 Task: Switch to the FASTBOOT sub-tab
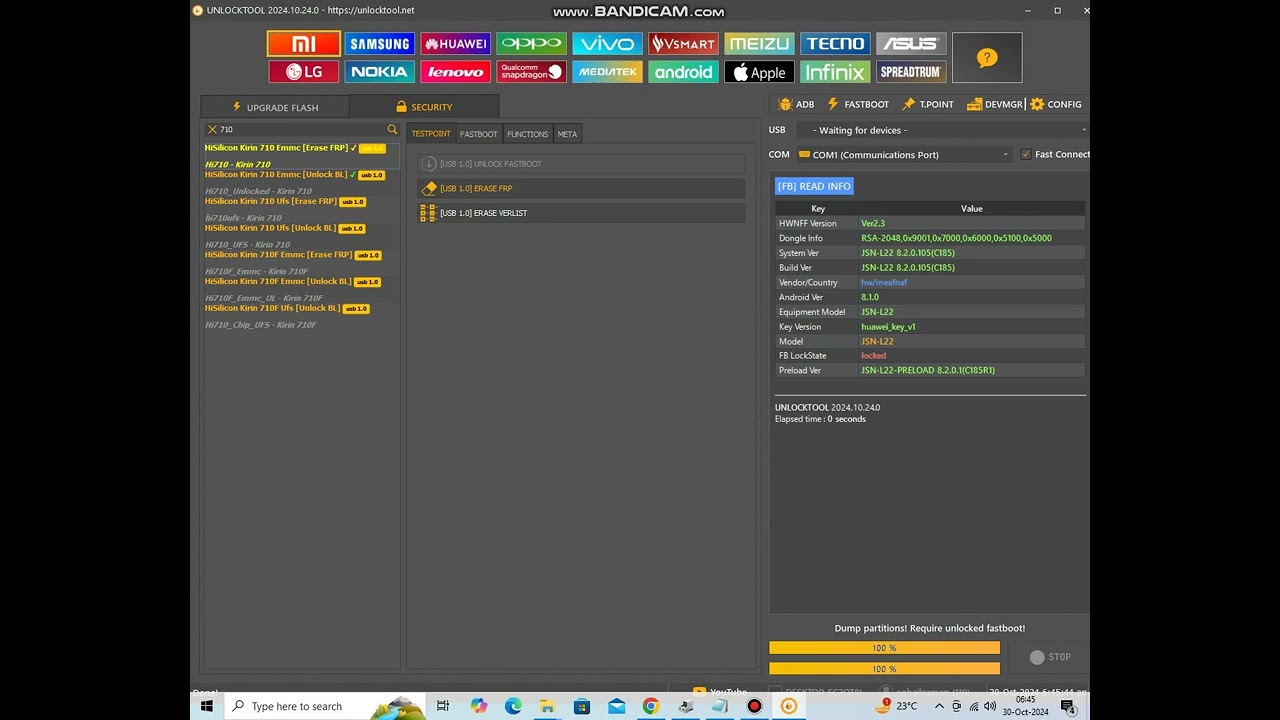(478, 134)
